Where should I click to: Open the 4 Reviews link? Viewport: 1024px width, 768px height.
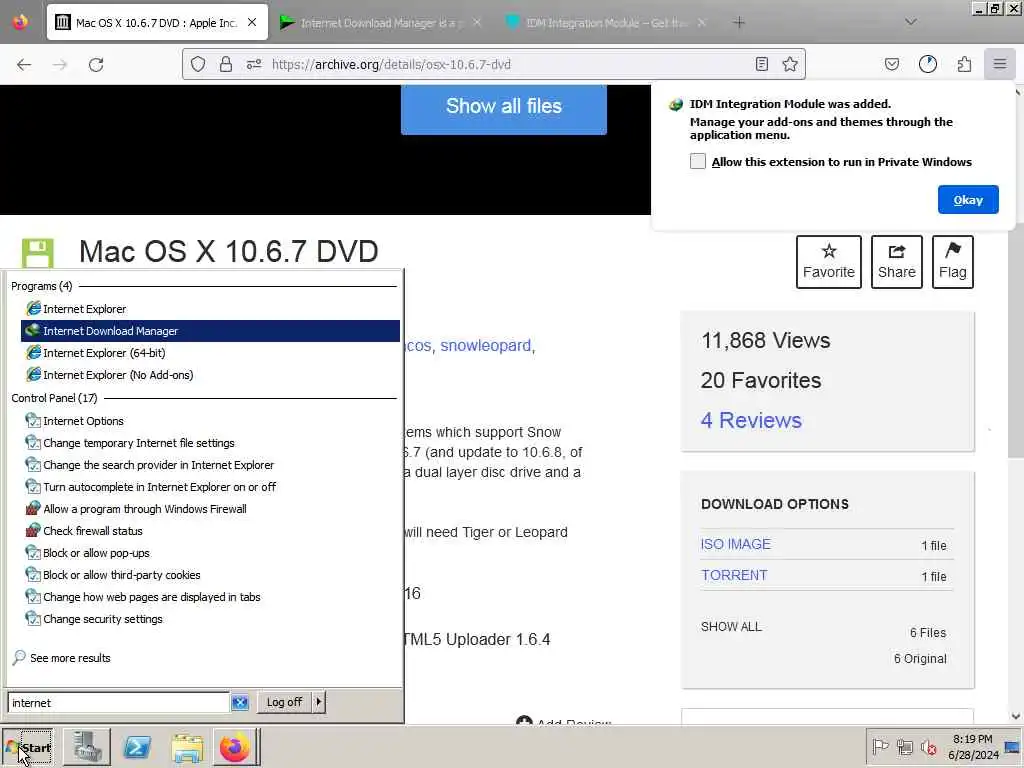(x=751, y=420)
